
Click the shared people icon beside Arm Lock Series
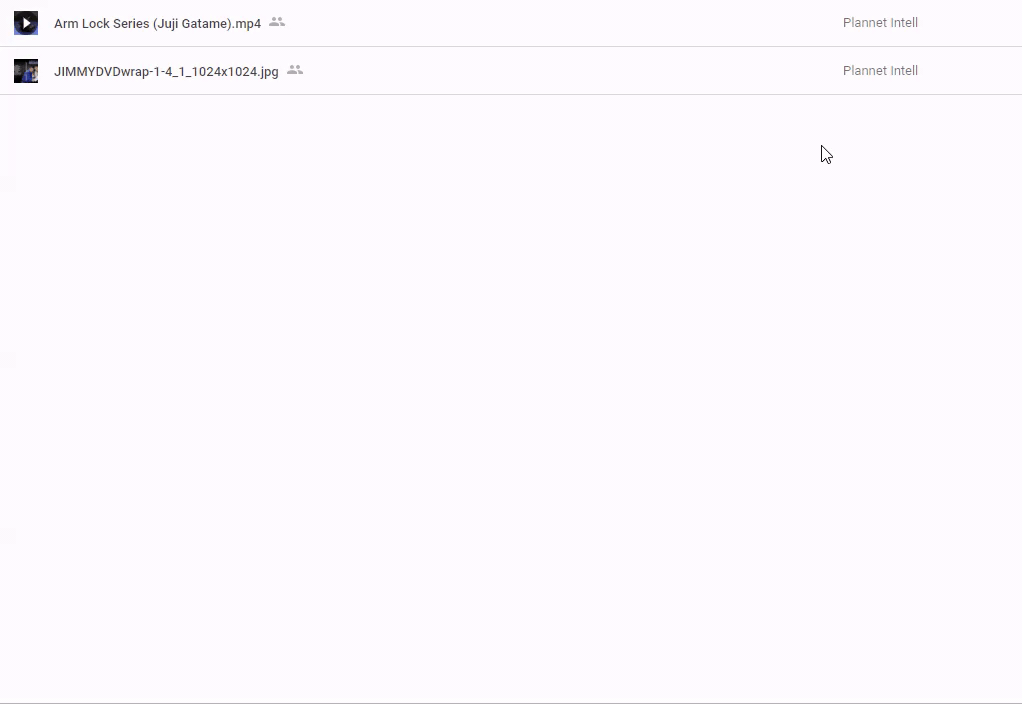[x=277, y=22]
